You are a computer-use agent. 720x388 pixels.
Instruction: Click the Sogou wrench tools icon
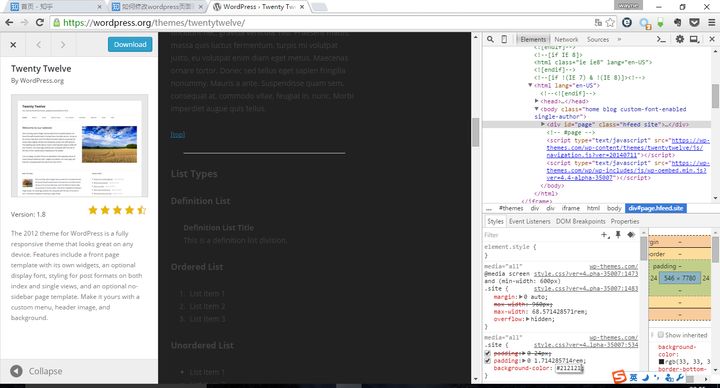pyautogui.click(x=680, y=377)
